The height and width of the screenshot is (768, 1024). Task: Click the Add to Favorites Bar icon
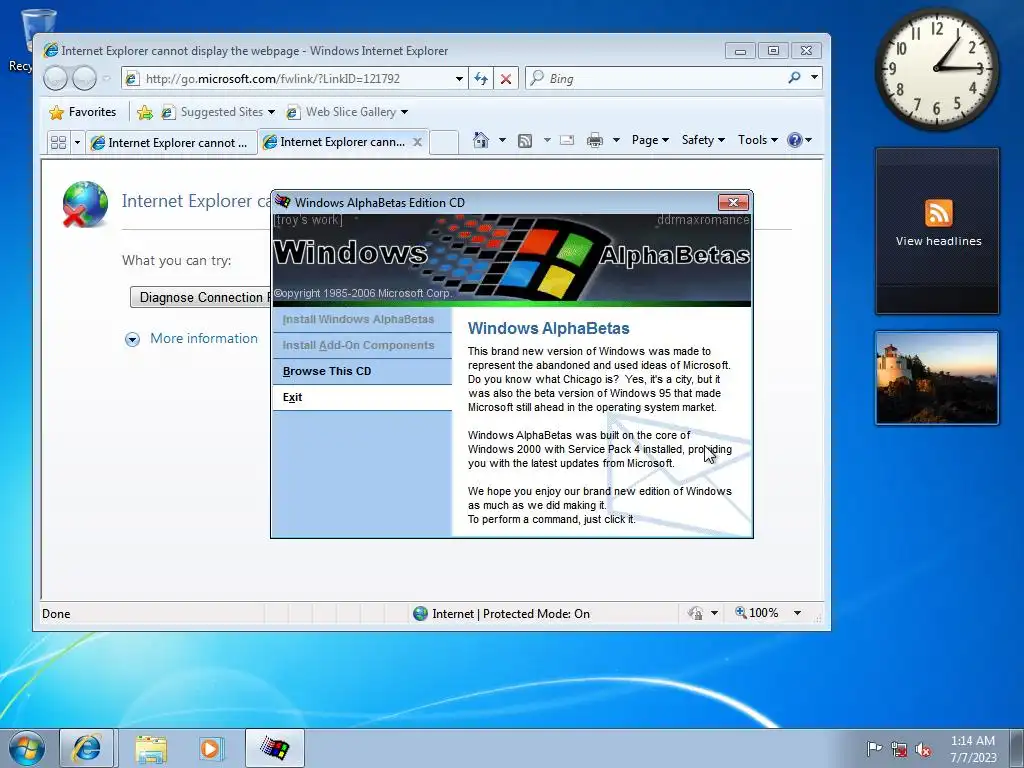(145, 112)
